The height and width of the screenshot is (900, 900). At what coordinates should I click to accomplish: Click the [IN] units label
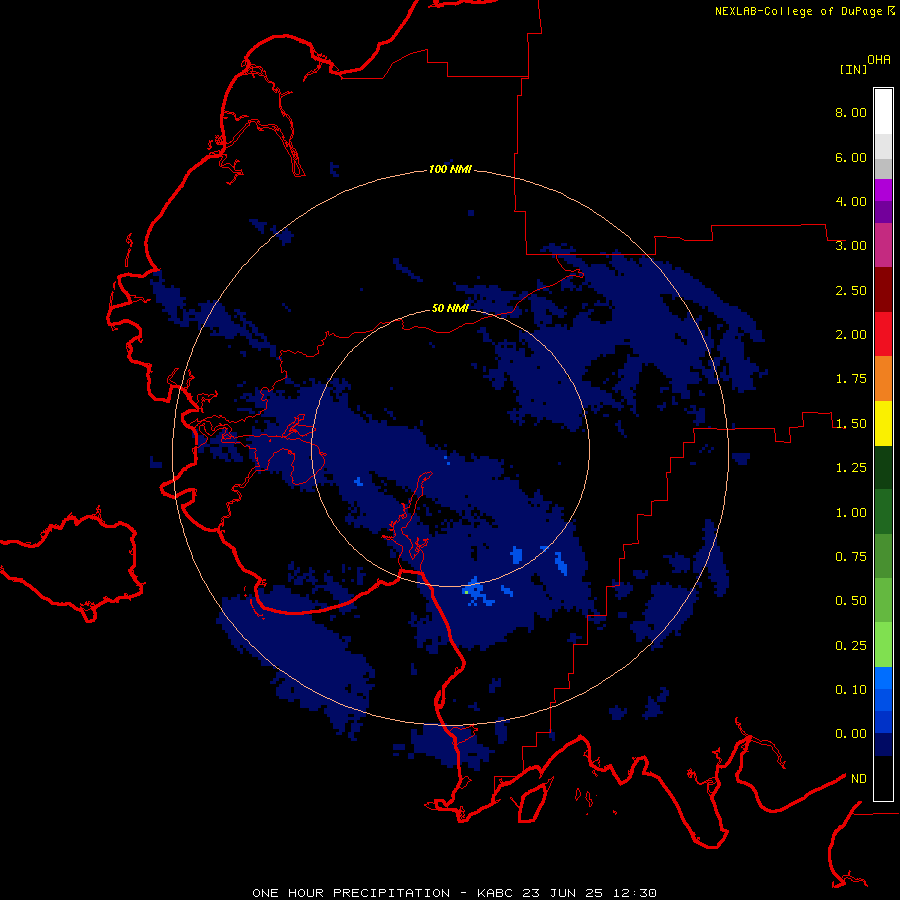tap(853, 69)
